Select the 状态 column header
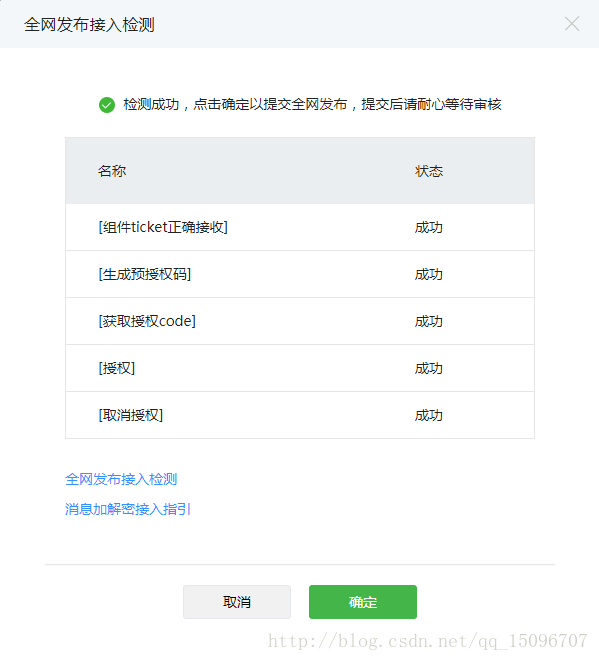The image size is (599, 661). [429, 171]
